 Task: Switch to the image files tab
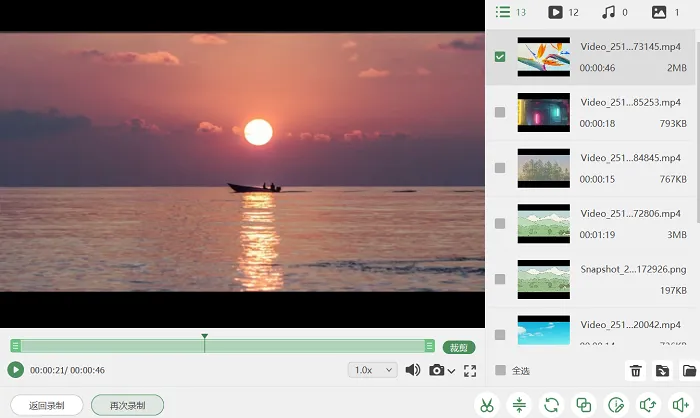coord(665,12)
